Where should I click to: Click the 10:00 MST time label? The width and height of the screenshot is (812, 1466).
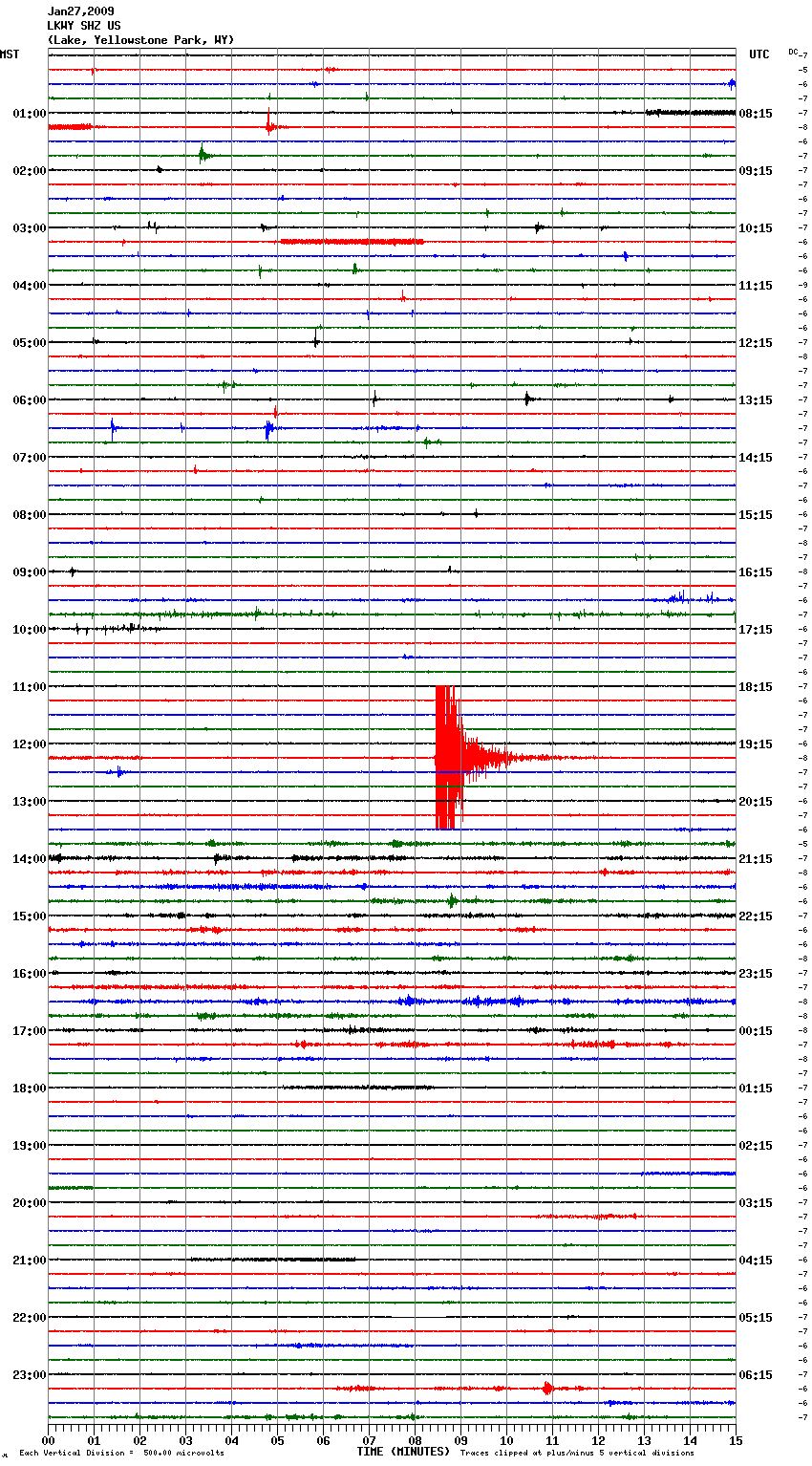click(x=29, y=630)
